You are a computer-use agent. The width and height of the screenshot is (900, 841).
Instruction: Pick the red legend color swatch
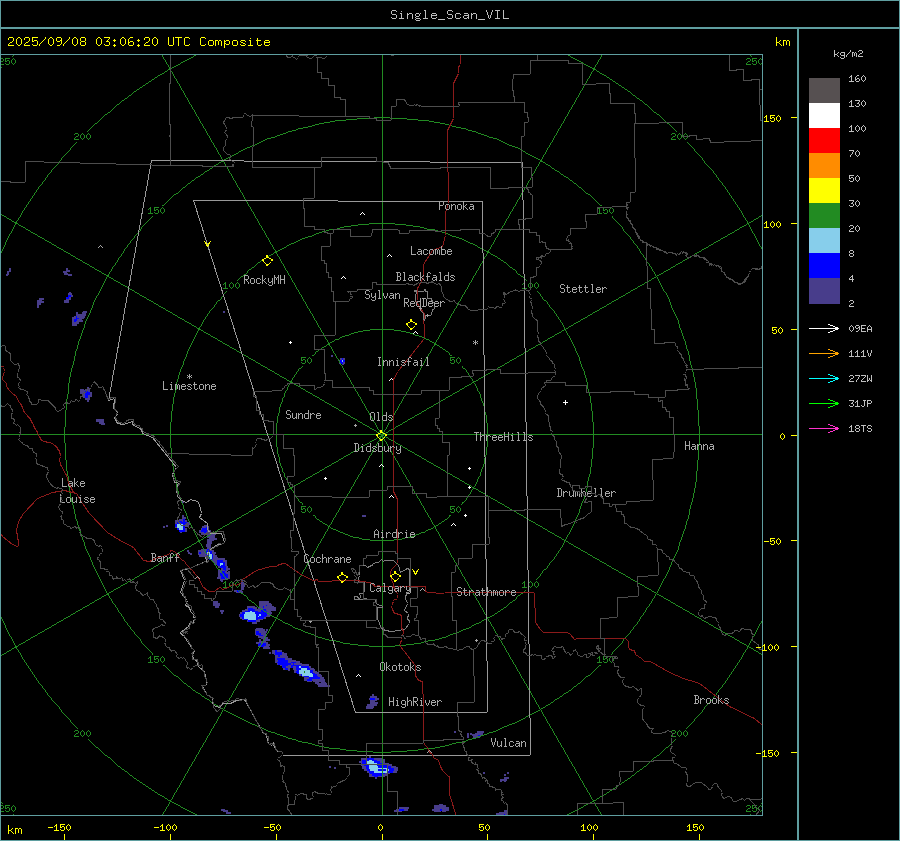824,141
